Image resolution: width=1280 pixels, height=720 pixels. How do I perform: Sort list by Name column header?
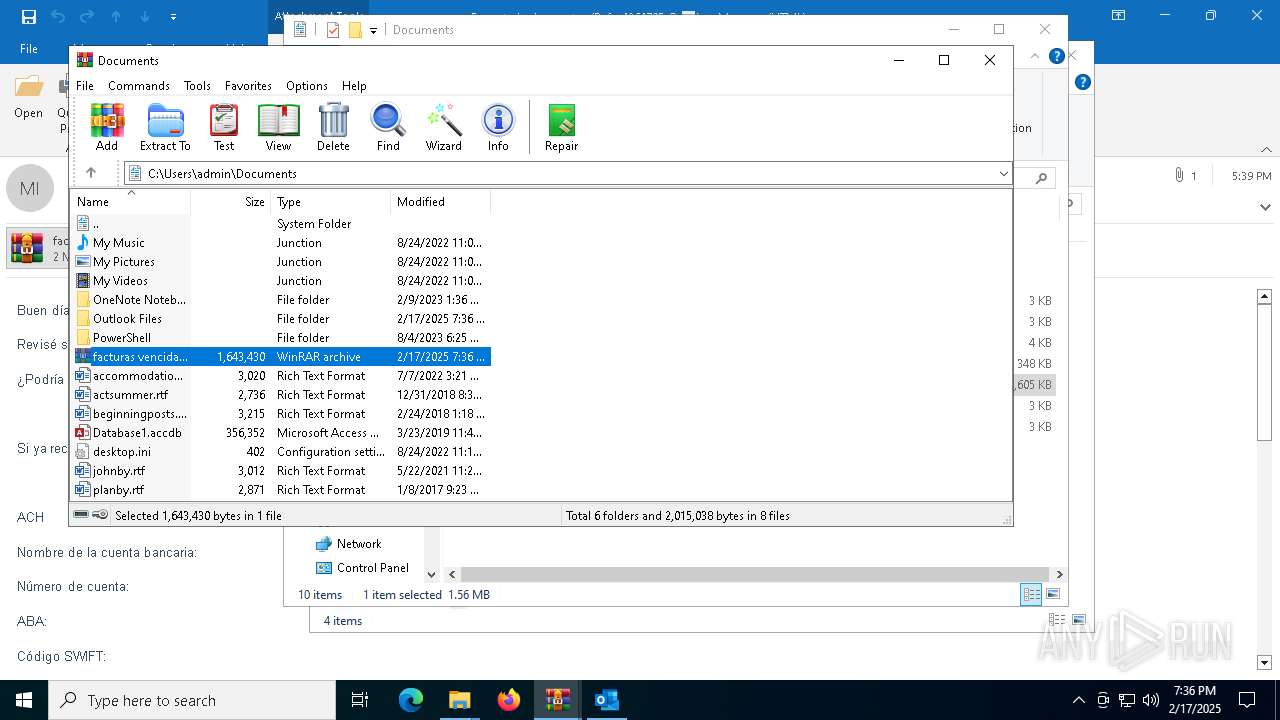pyautogui.click(x=130, y=202)
